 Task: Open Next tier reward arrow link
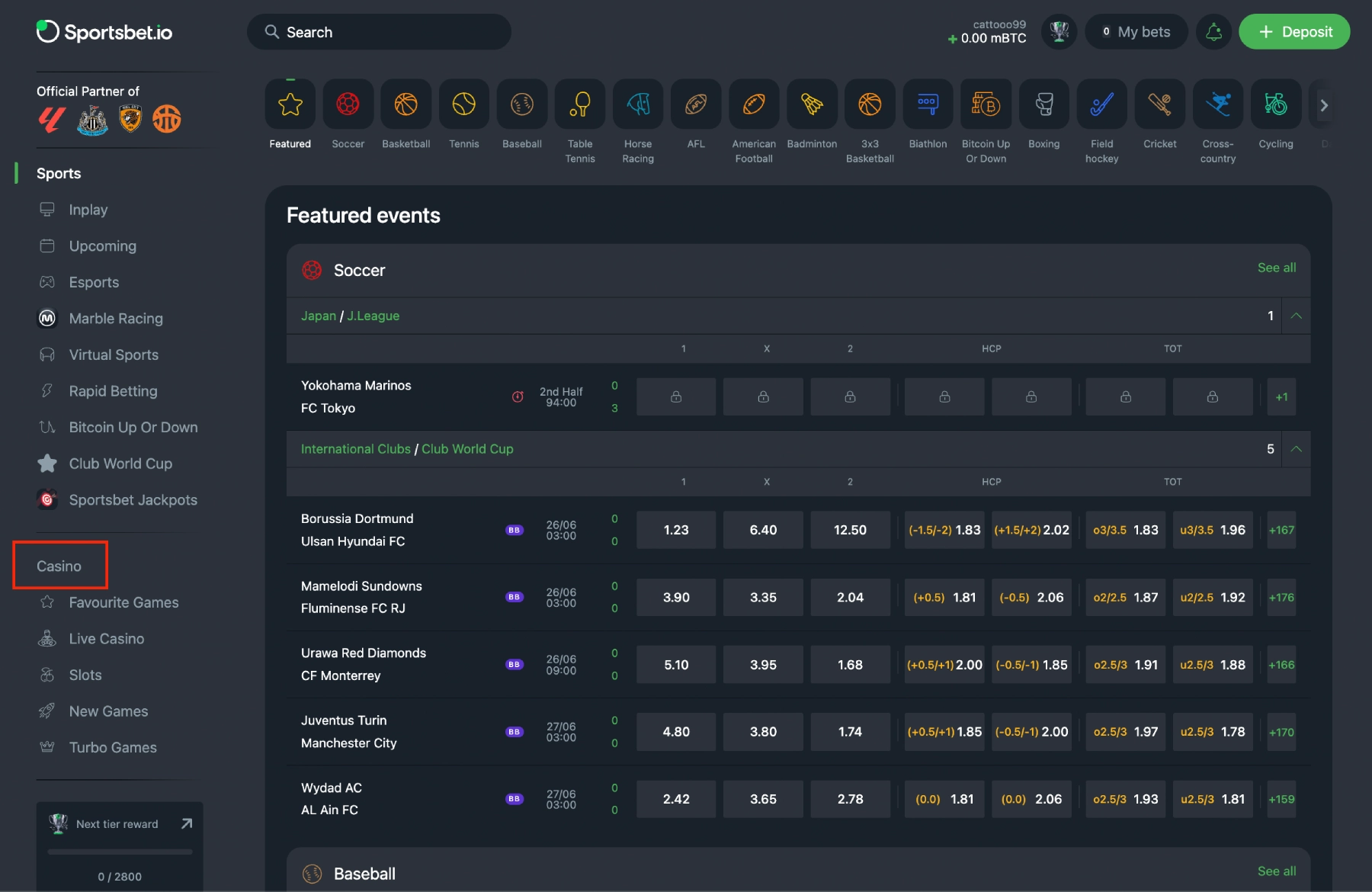(x=187, y=823)
